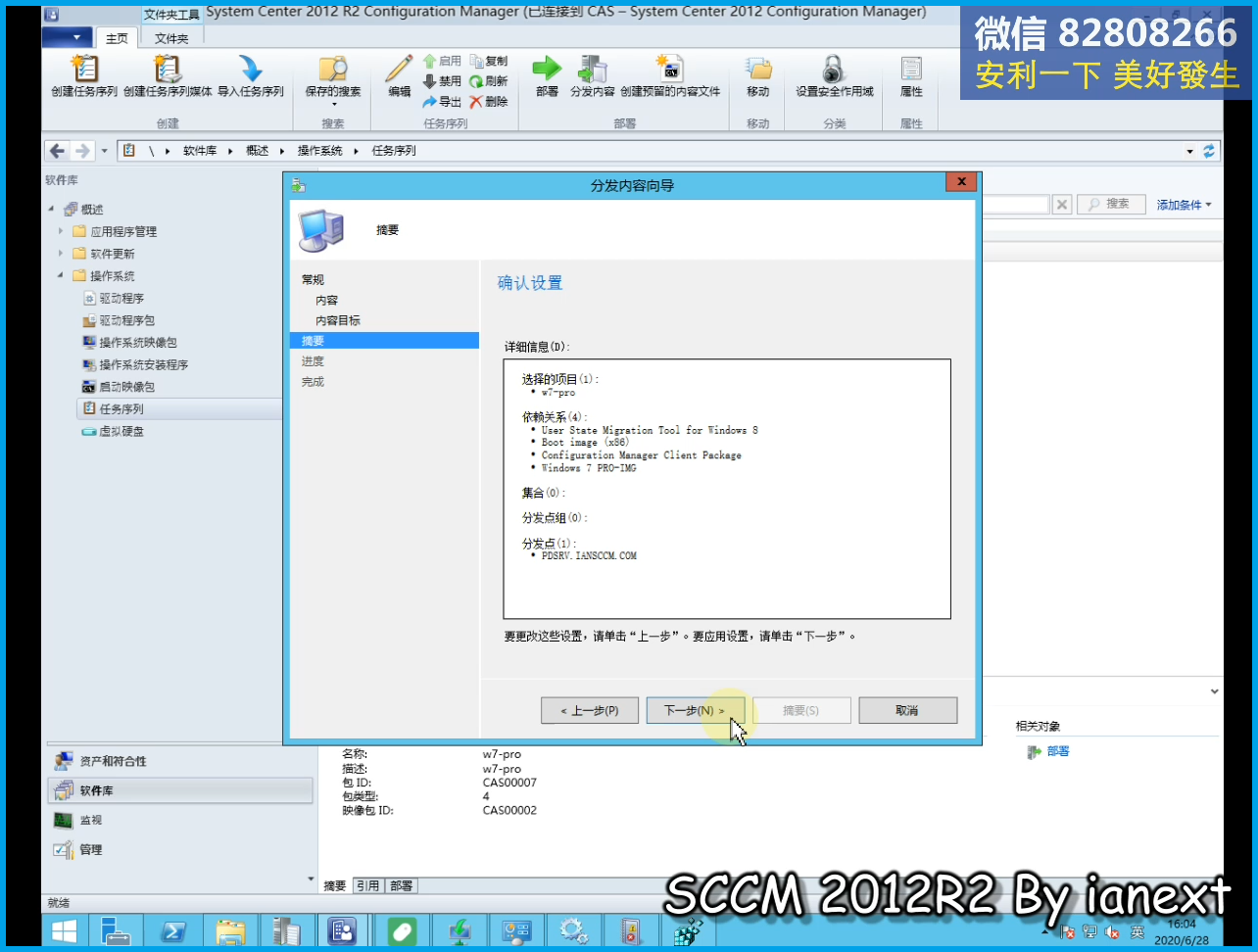
Task: Collapse Operating Systems (操作系统) tree folder
Action: (x=61, y=276)
